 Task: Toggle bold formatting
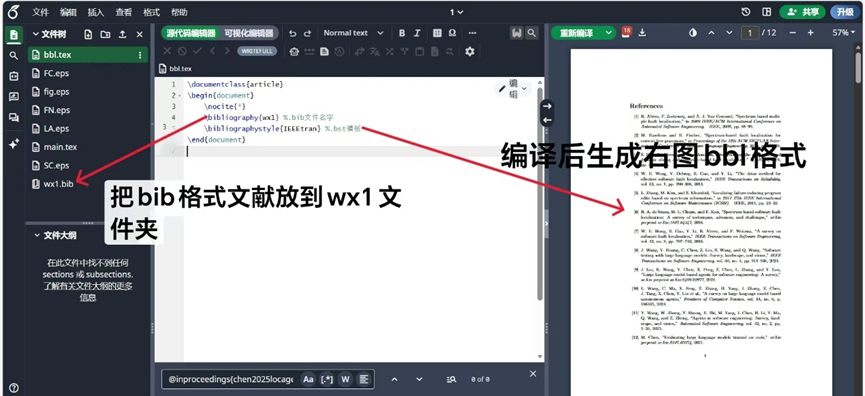(402, 33)
